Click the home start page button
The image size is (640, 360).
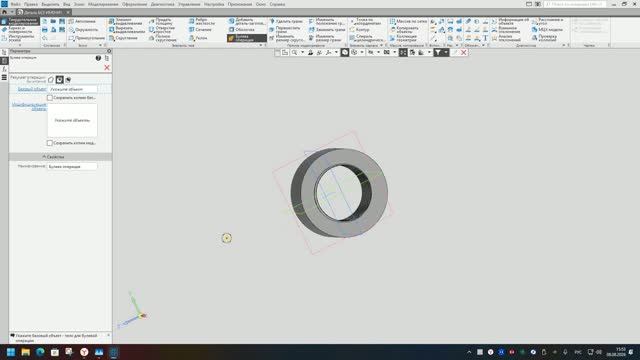(4, 12)
